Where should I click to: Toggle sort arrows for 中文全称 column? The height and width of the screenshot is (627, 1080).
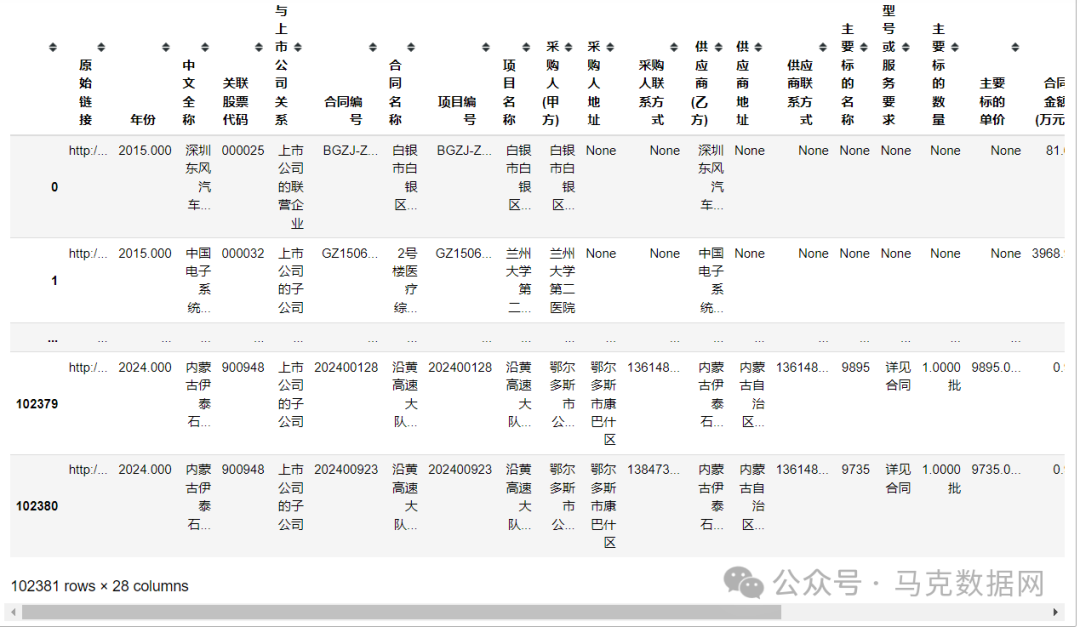click(205, 48)
